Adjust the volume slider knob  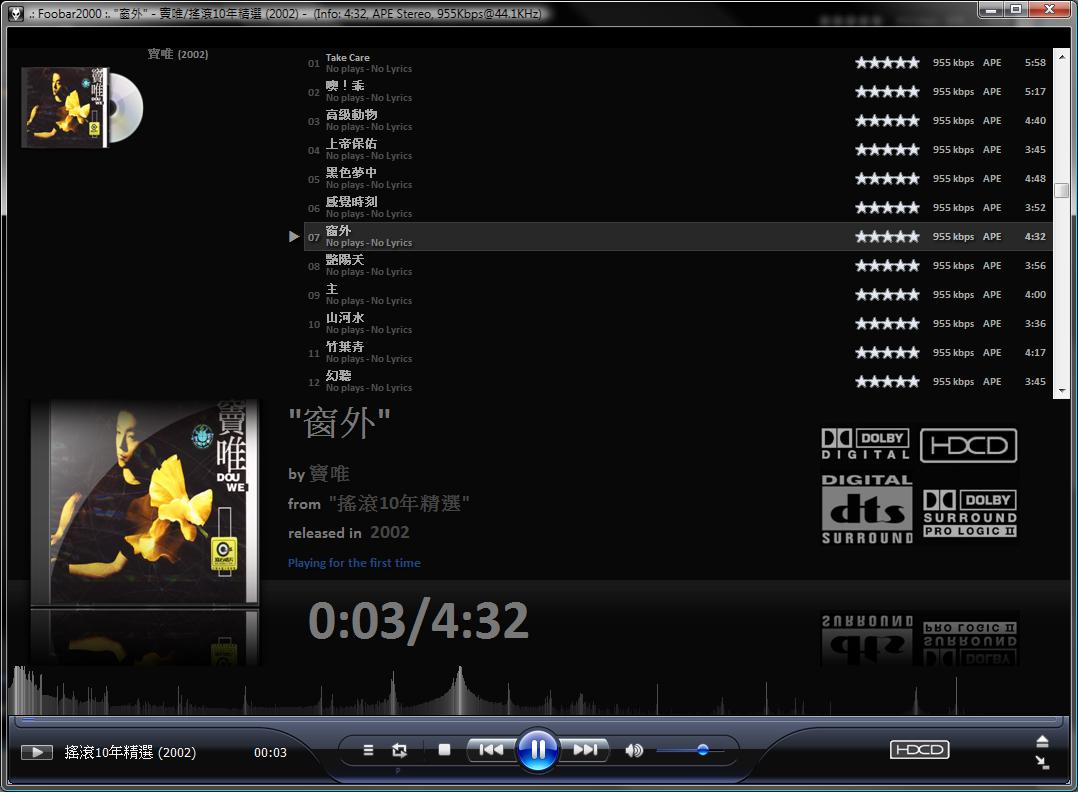[x=703, y=750]
